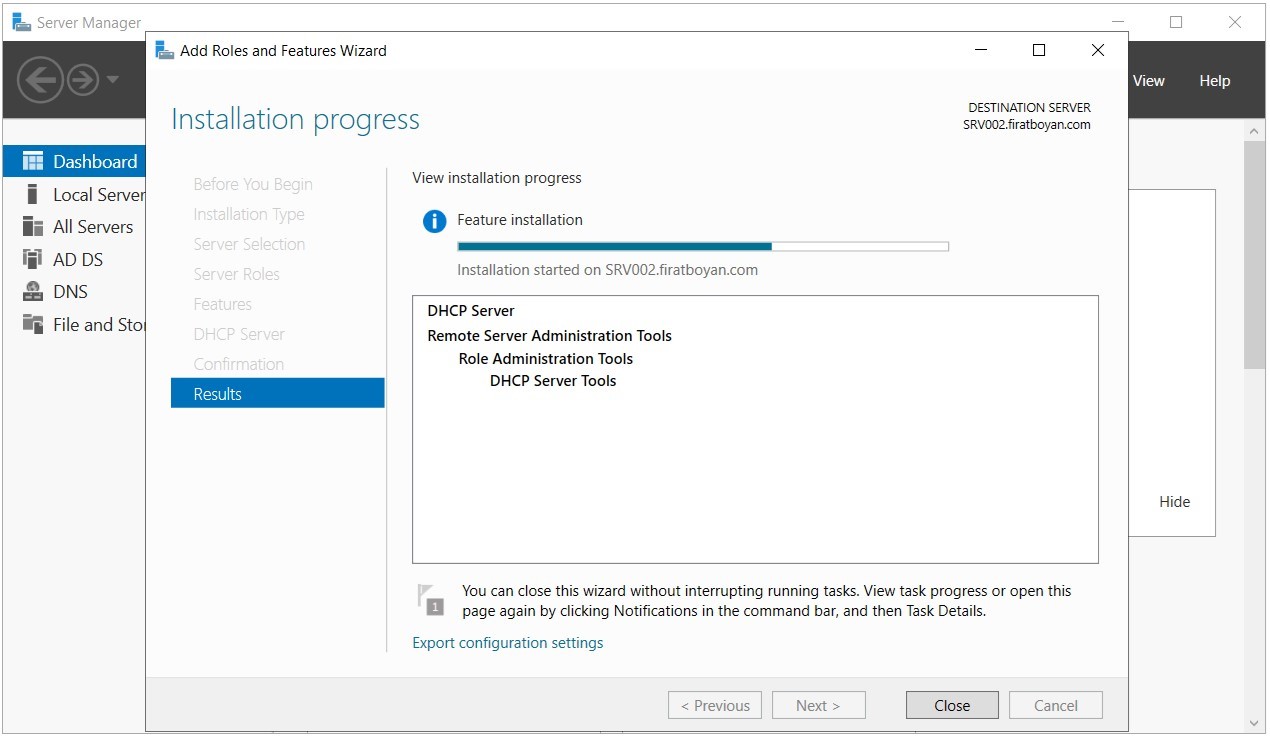Click the Server Manager vertical scrollbar
This screenshot has height=739, width=1270.
(1254, 254)
